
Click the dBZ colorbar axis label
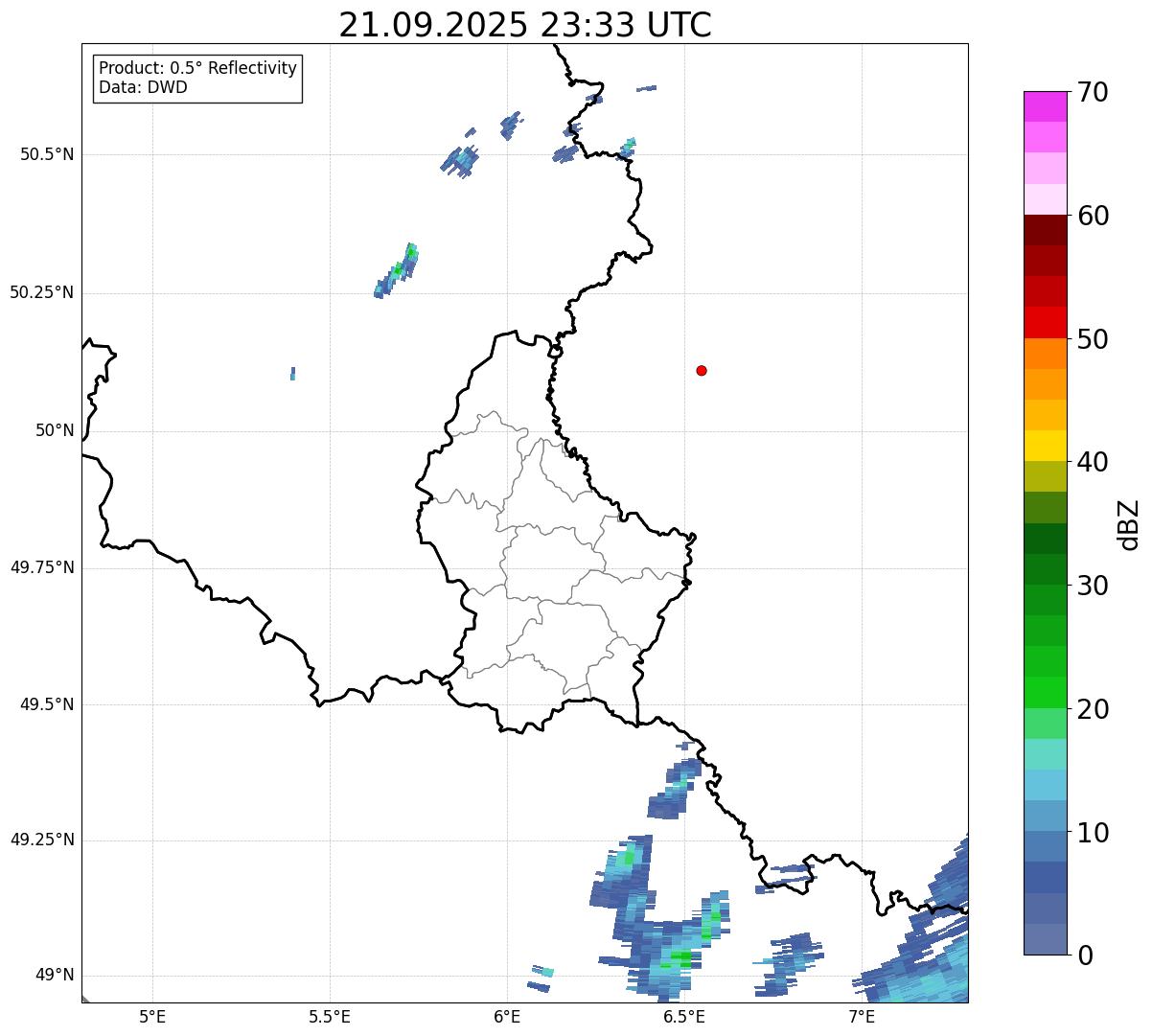tap(1129, 523)
